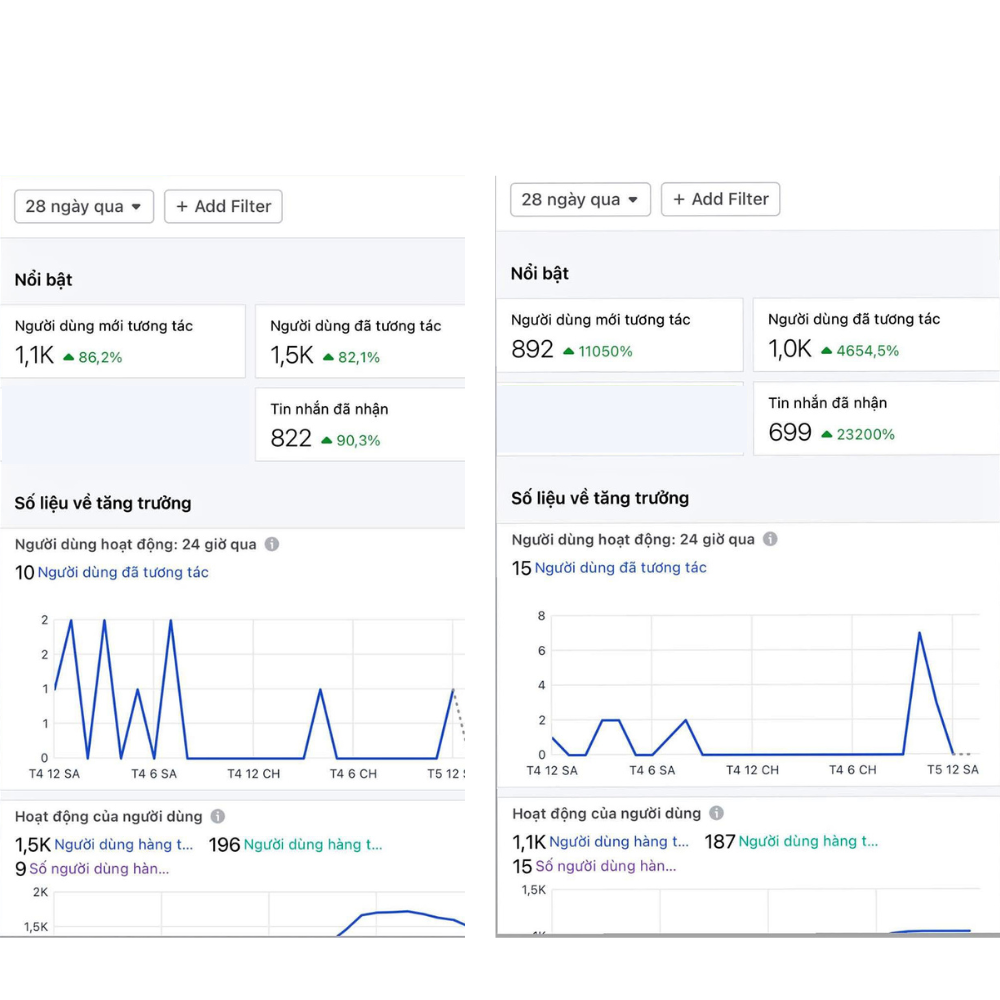Open the "15 Người dùng đã tương tác" link
1000x1000 pixels.
[x=609, y=568]
